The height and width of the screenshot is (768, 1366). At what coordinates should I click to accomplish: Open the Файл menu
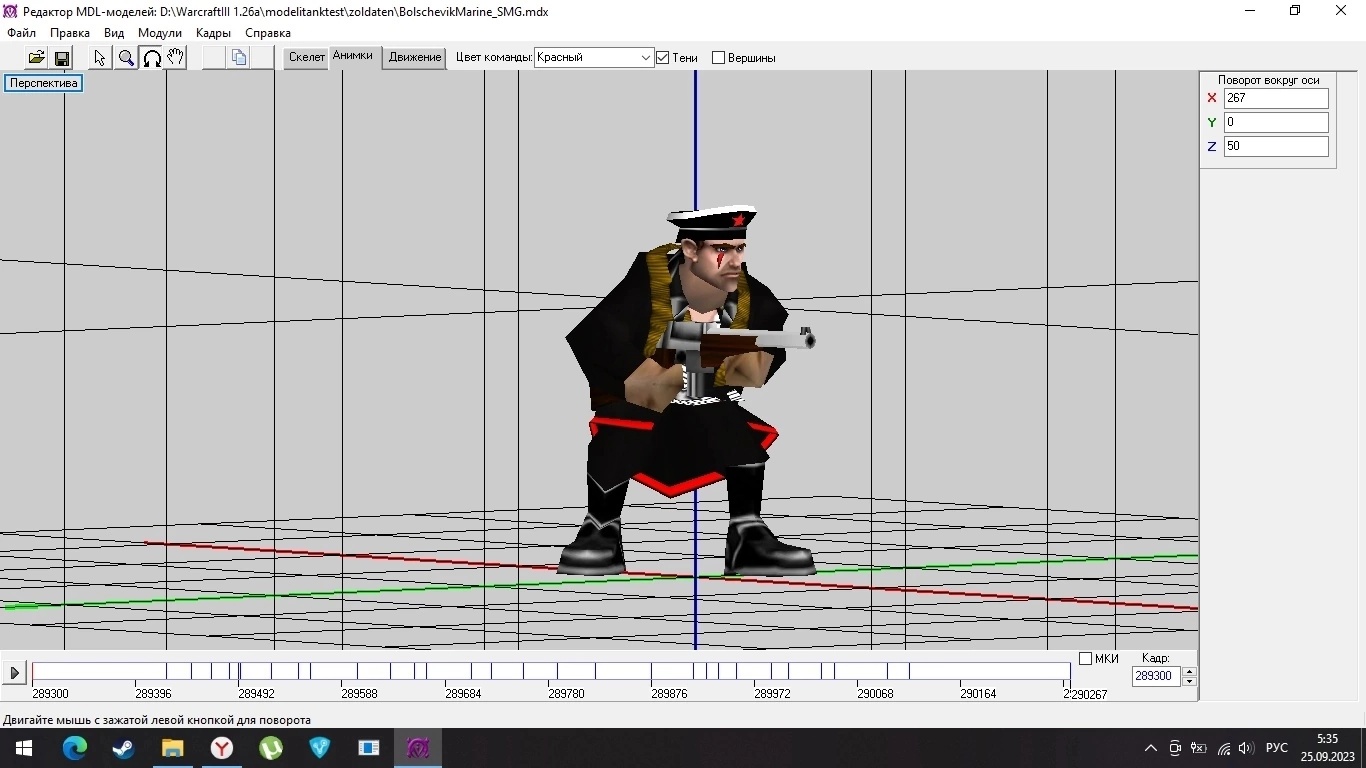[x=21, y=33]
